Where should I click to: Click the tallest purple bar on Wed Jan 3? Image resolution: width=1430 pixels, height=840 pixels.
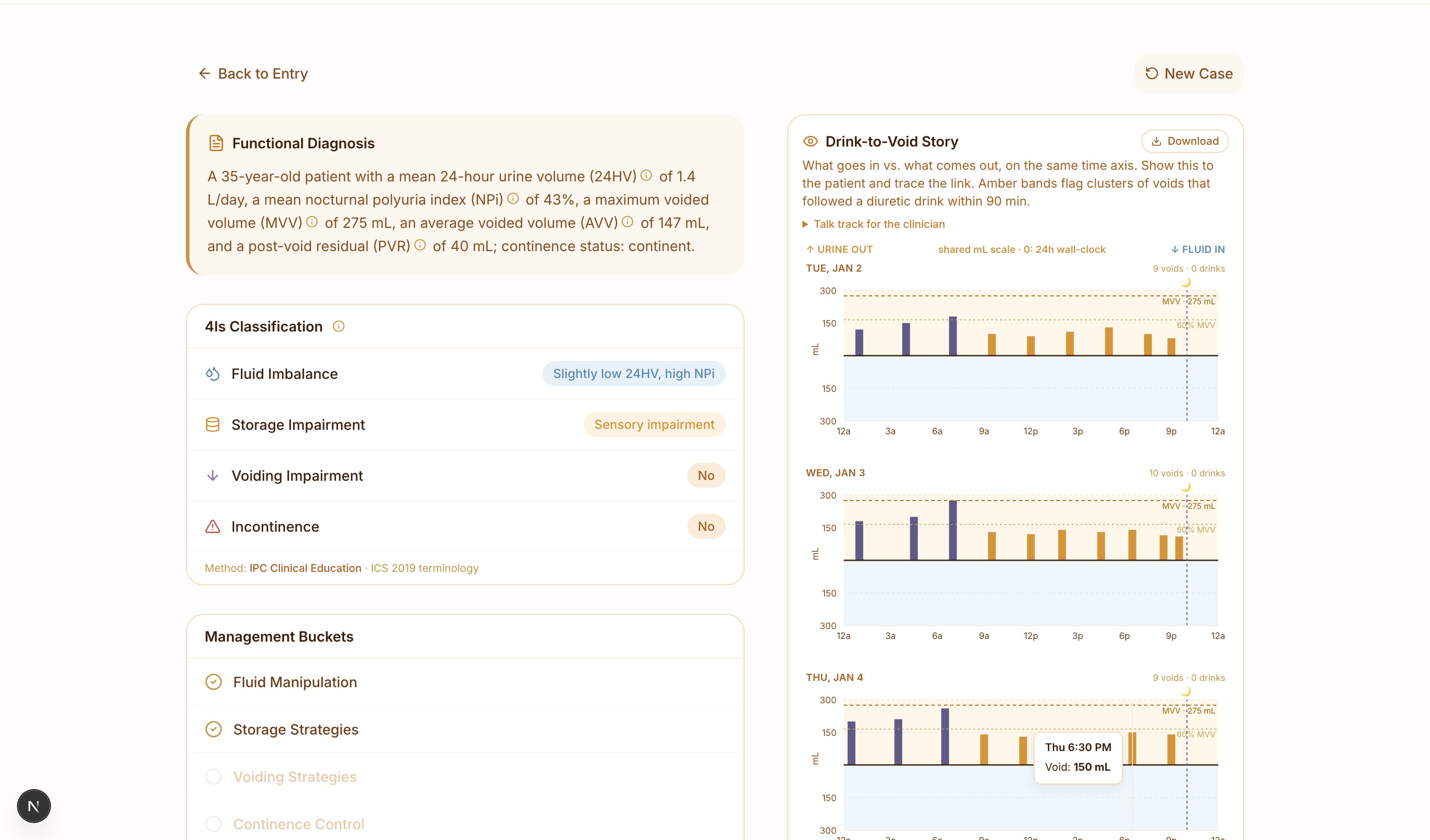coord(953,530)
